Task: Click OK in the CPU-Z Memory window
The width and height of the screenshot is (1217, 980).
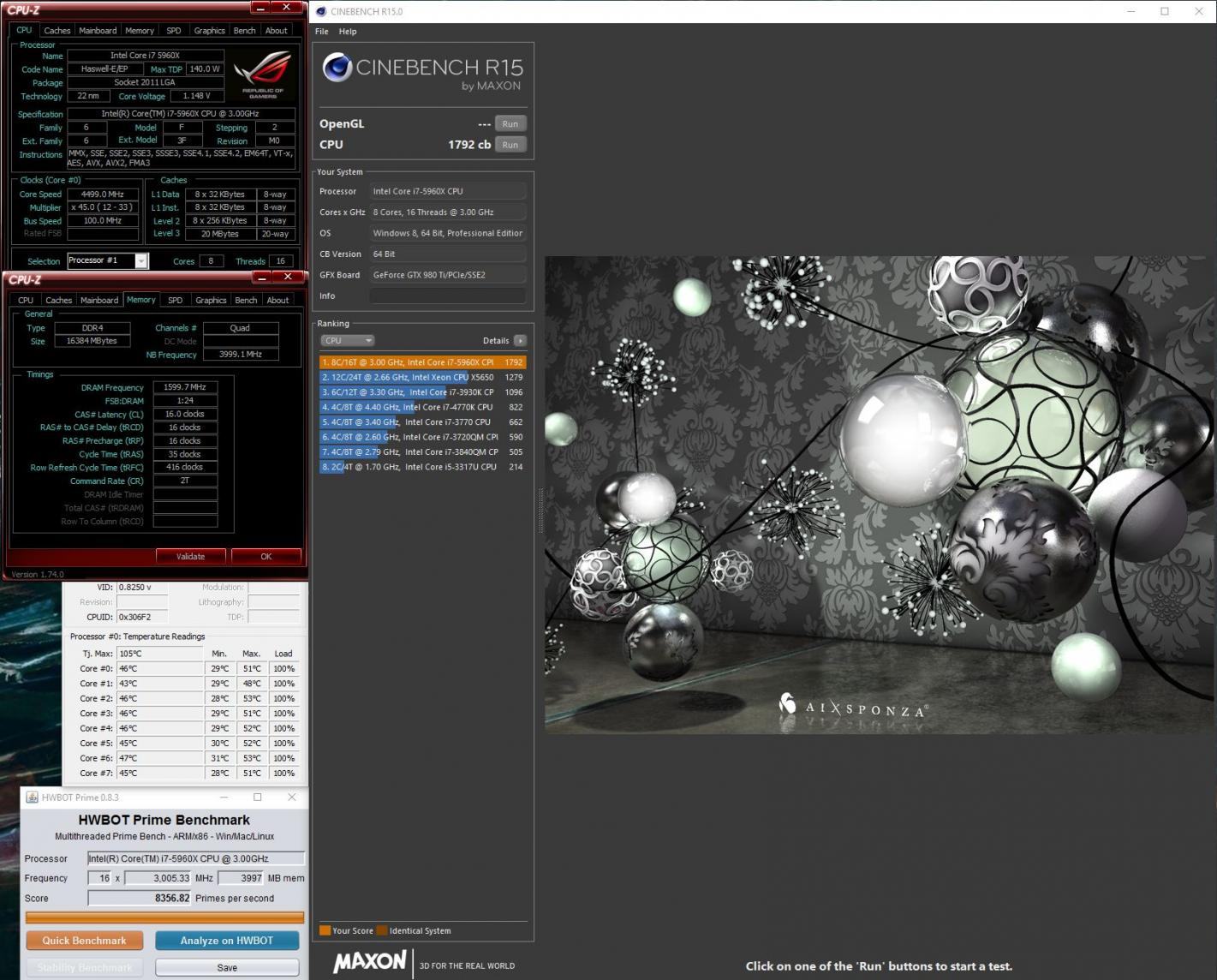Action: 266,556
